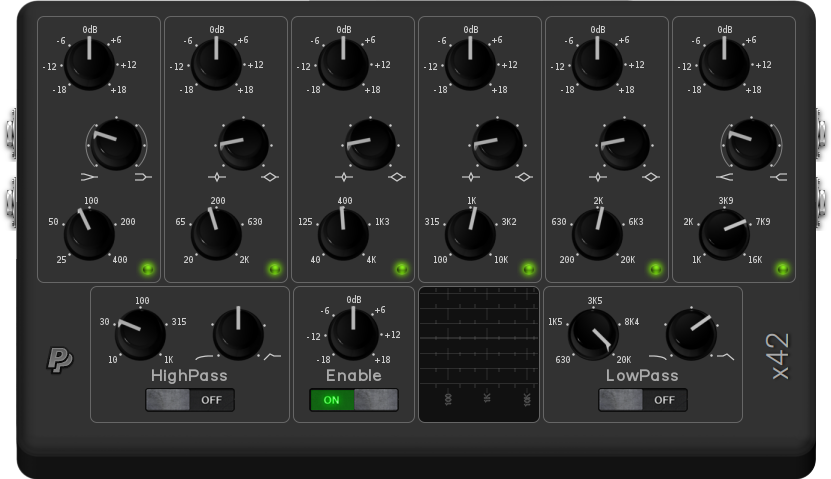Click the gain knob of the 100 Hz band
Screen dimensions: 831x479
tap(89, 65)
